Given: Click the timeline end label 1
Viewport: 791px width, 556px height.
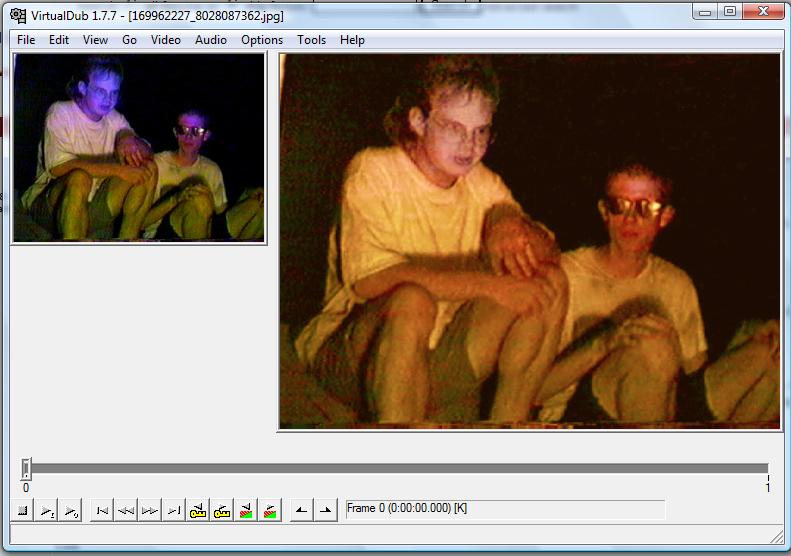Looking at the screenshot, I should [767, 487].
